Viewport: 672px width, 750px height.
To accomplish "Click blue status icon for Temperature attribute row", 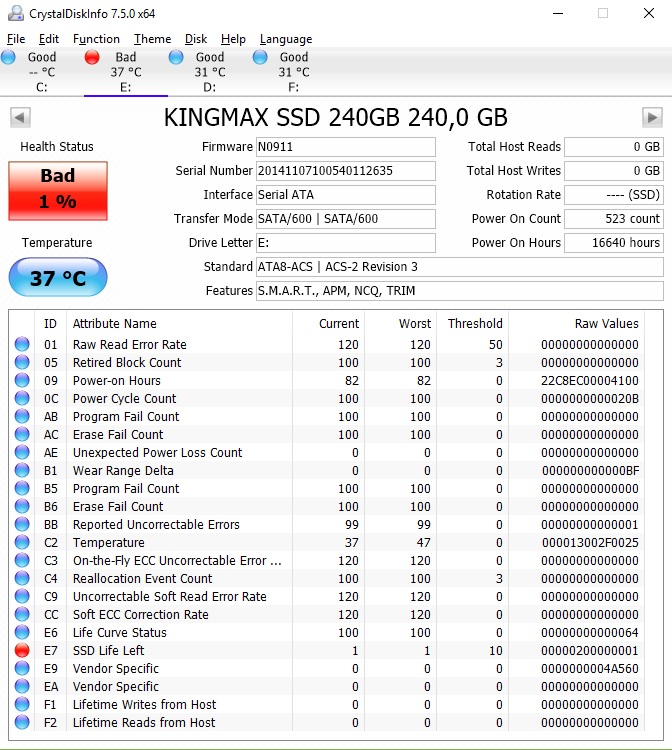I will click(x=22, y=542).
